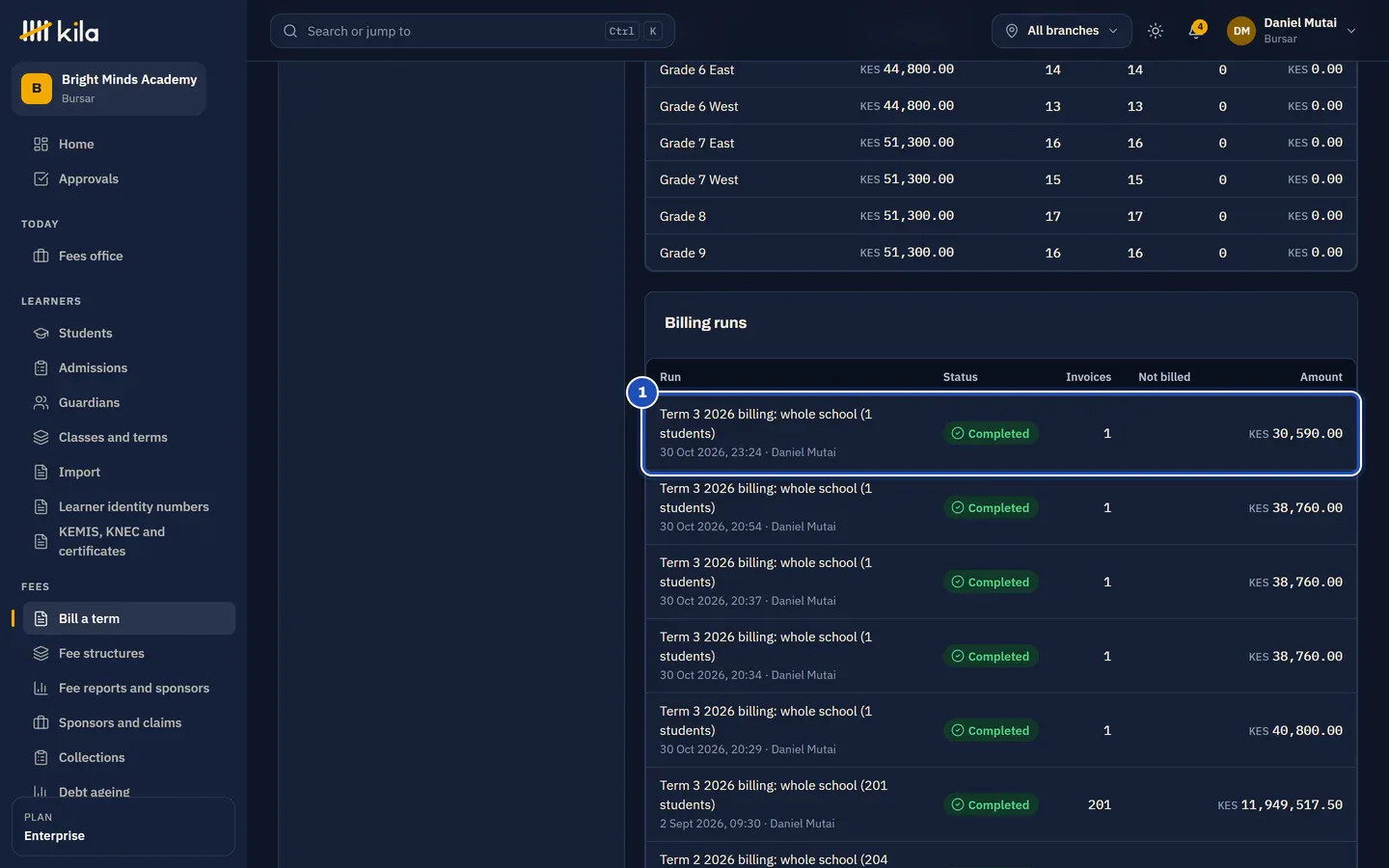
Task: Click the Grade 7 West row label
Action: tap(698, 179)
